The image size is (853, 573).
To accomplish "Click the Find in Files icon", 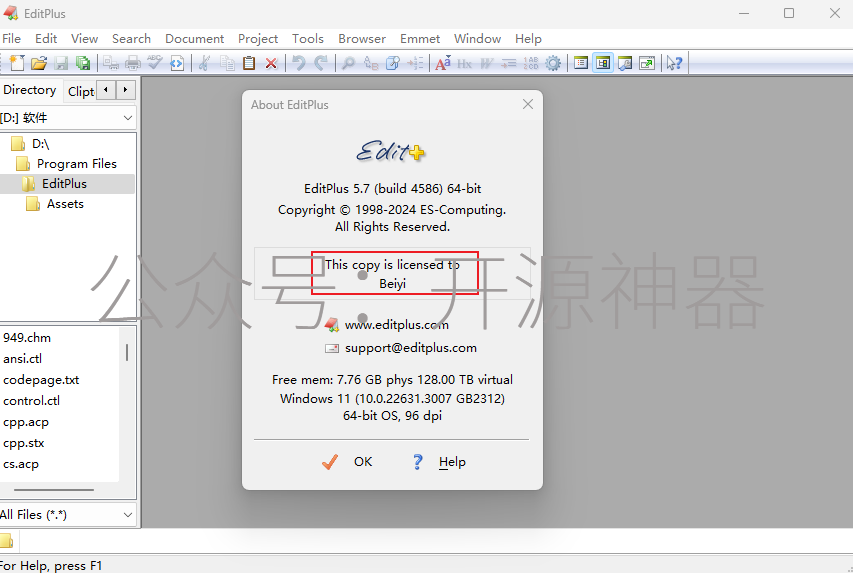I will pos(393,63).
